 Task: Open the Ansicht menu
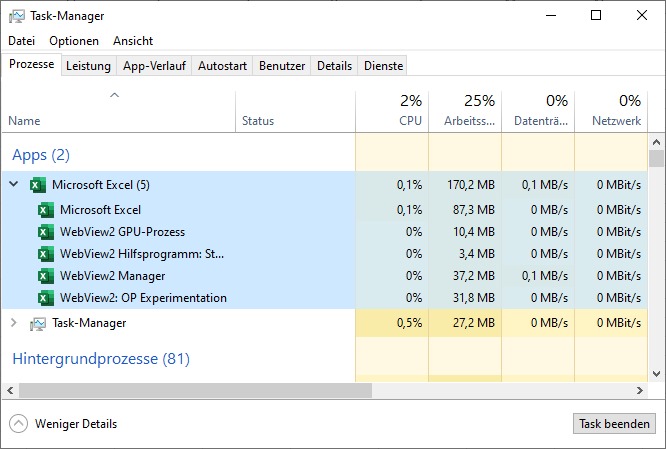(133, 41)
